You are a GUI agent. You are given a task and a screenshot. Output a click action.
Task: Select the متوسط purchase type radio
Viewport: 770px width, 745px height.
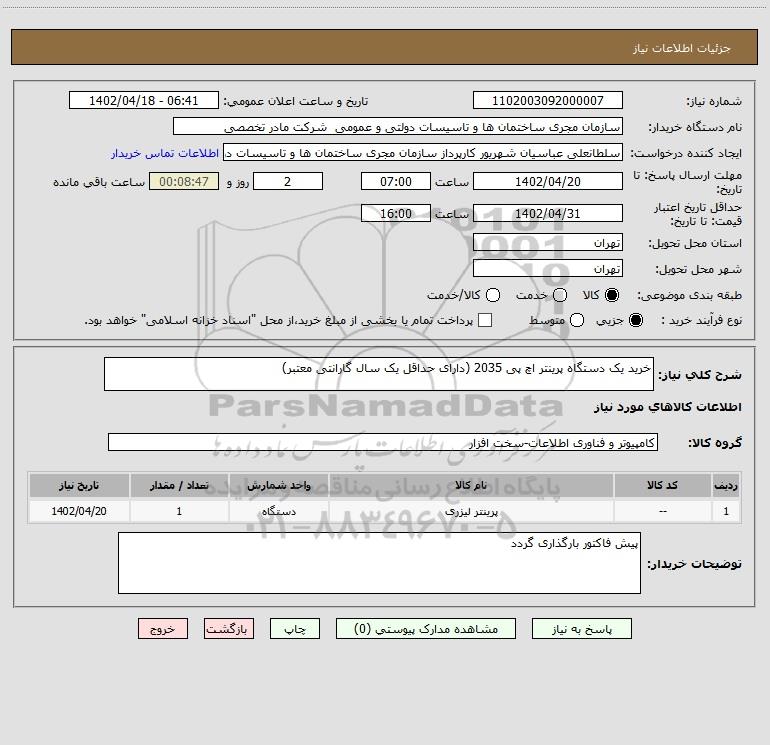pos(577,320)
